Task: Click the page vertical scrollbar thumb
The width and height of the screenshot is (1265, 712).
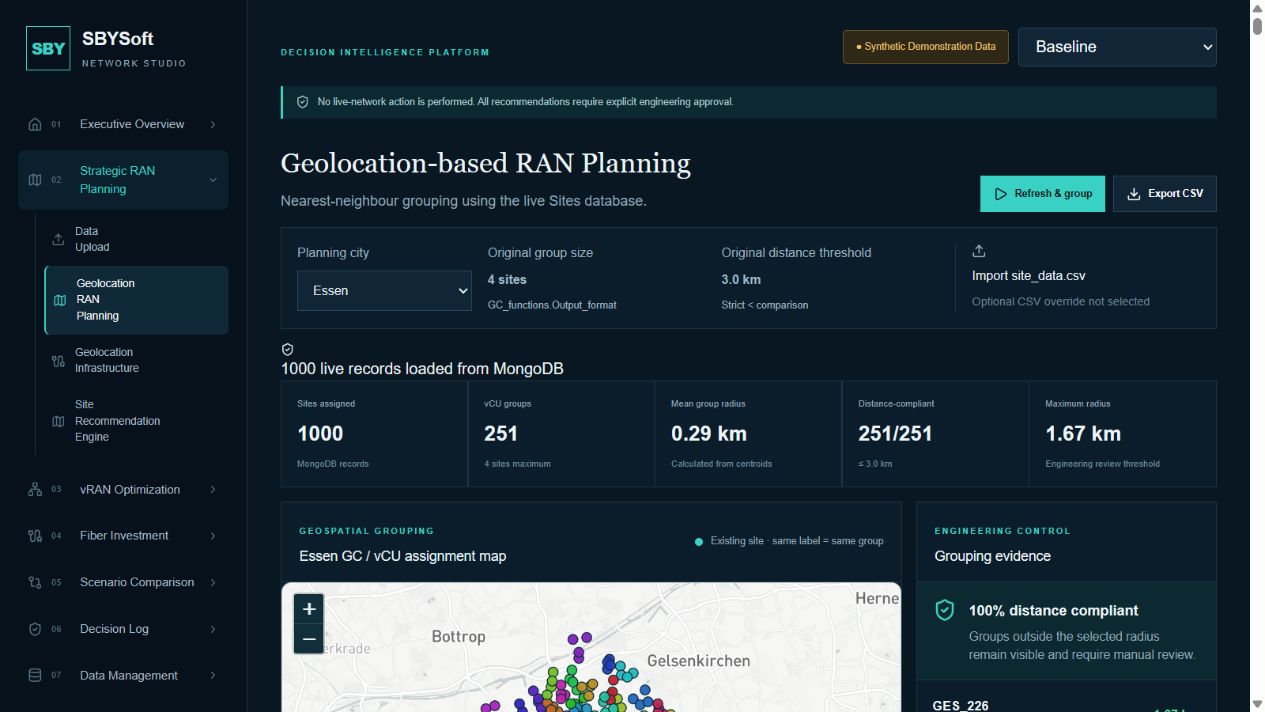Action: 1257,26
